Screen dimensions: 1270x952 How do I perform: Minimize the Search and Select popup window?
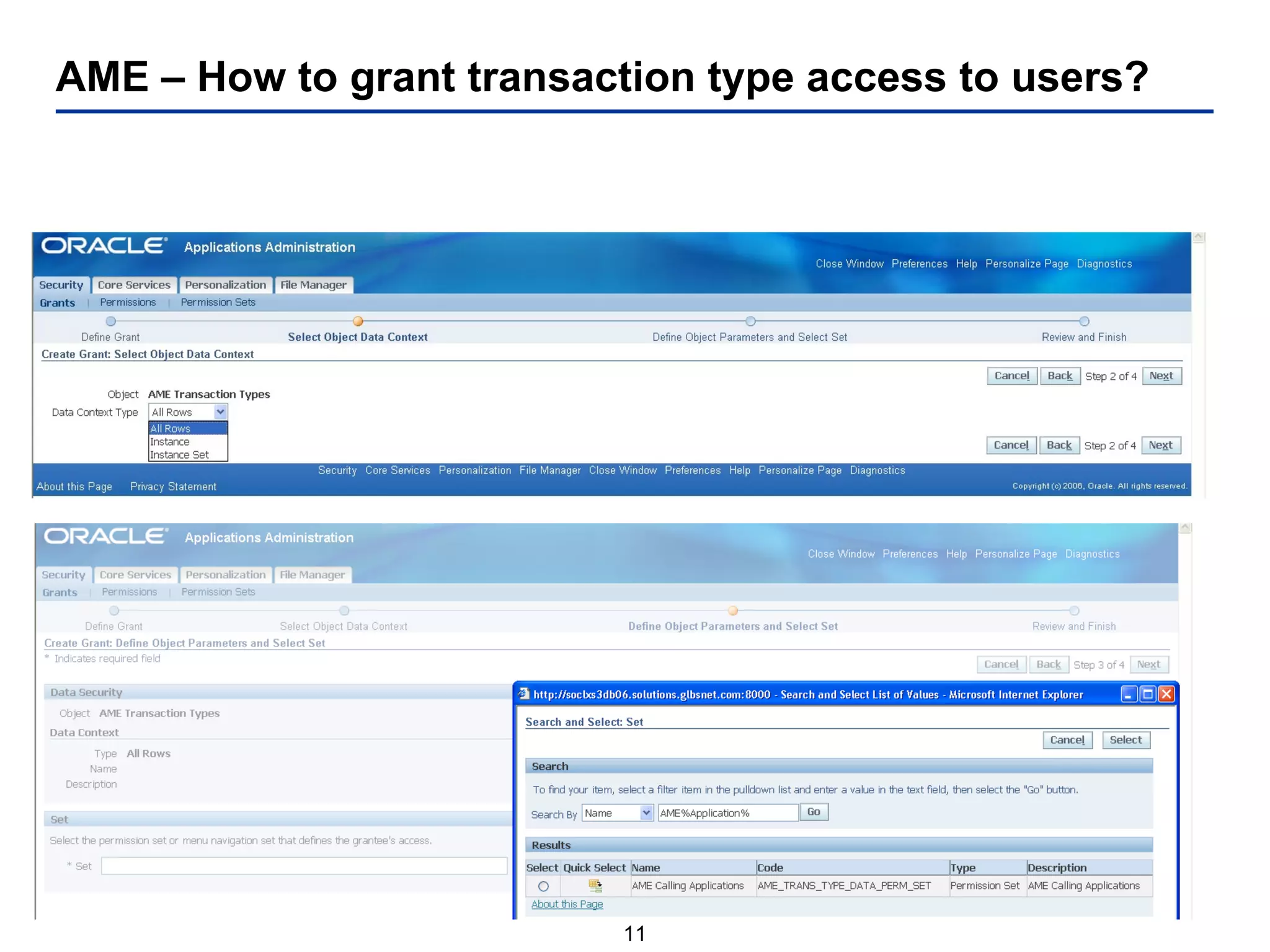tap(1129, 694)
